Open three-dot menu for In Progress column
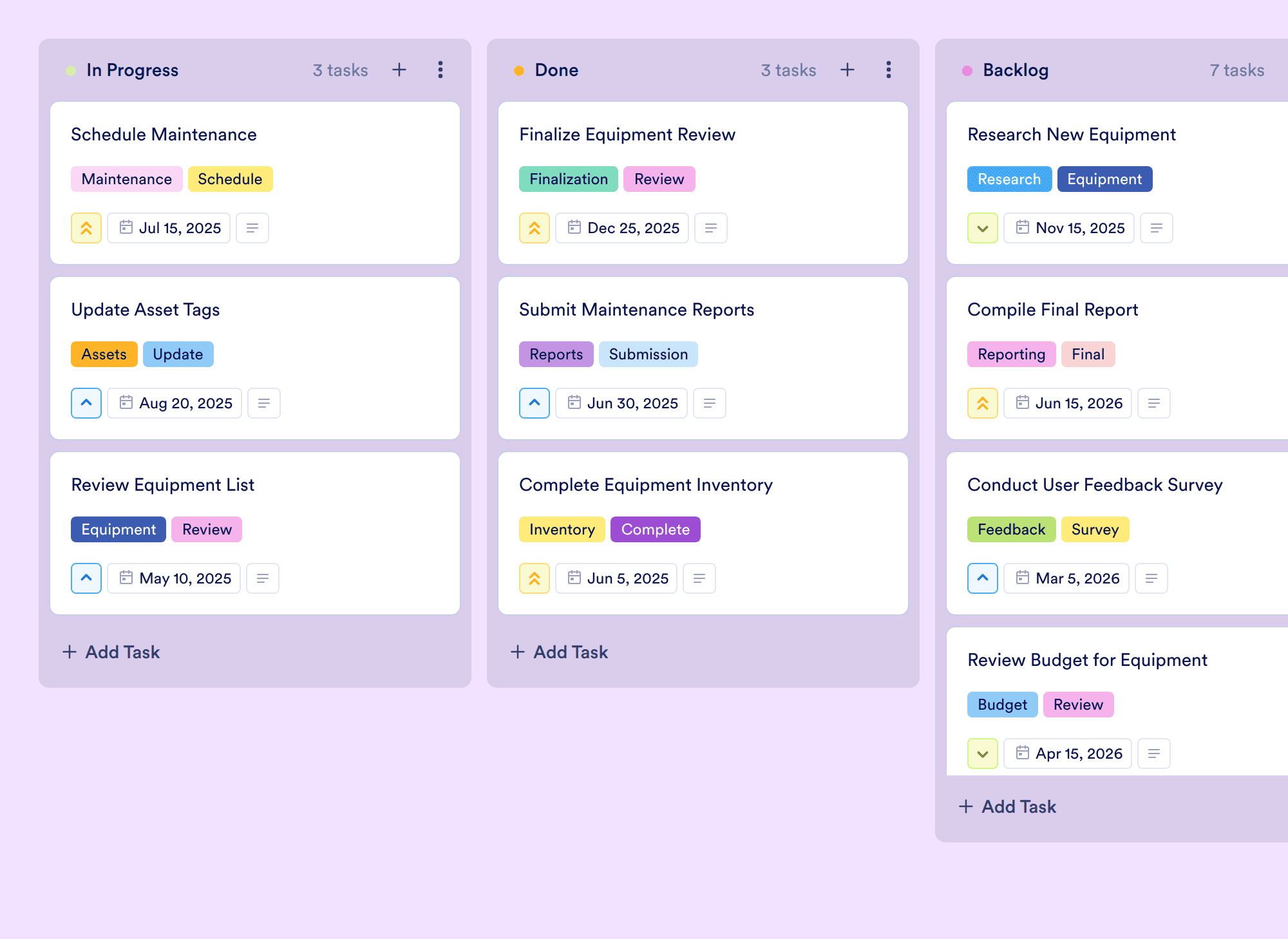The image size is (1288, 939). click(440, 70)
